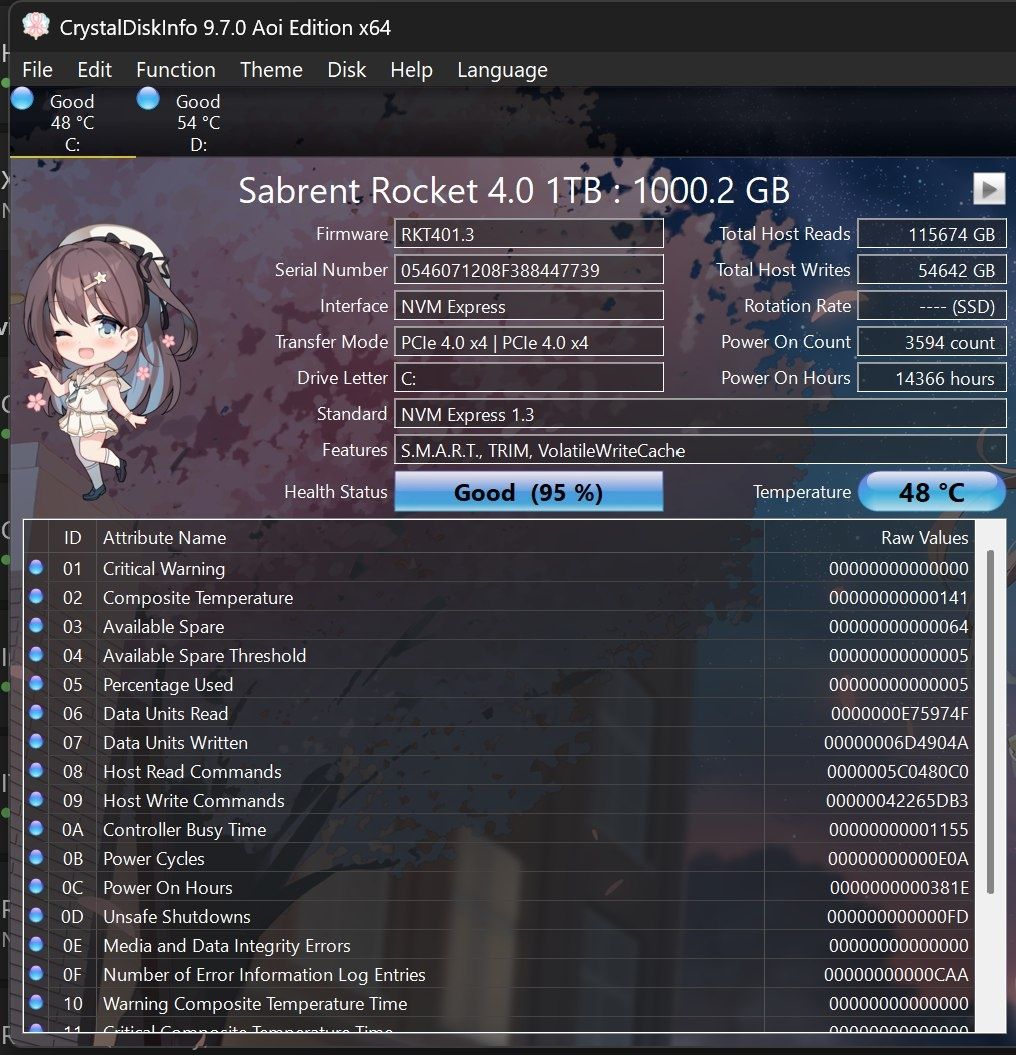Click the Interface field NVM Express
This screenshot has width=1016, height=1055.
pos(528,306)
